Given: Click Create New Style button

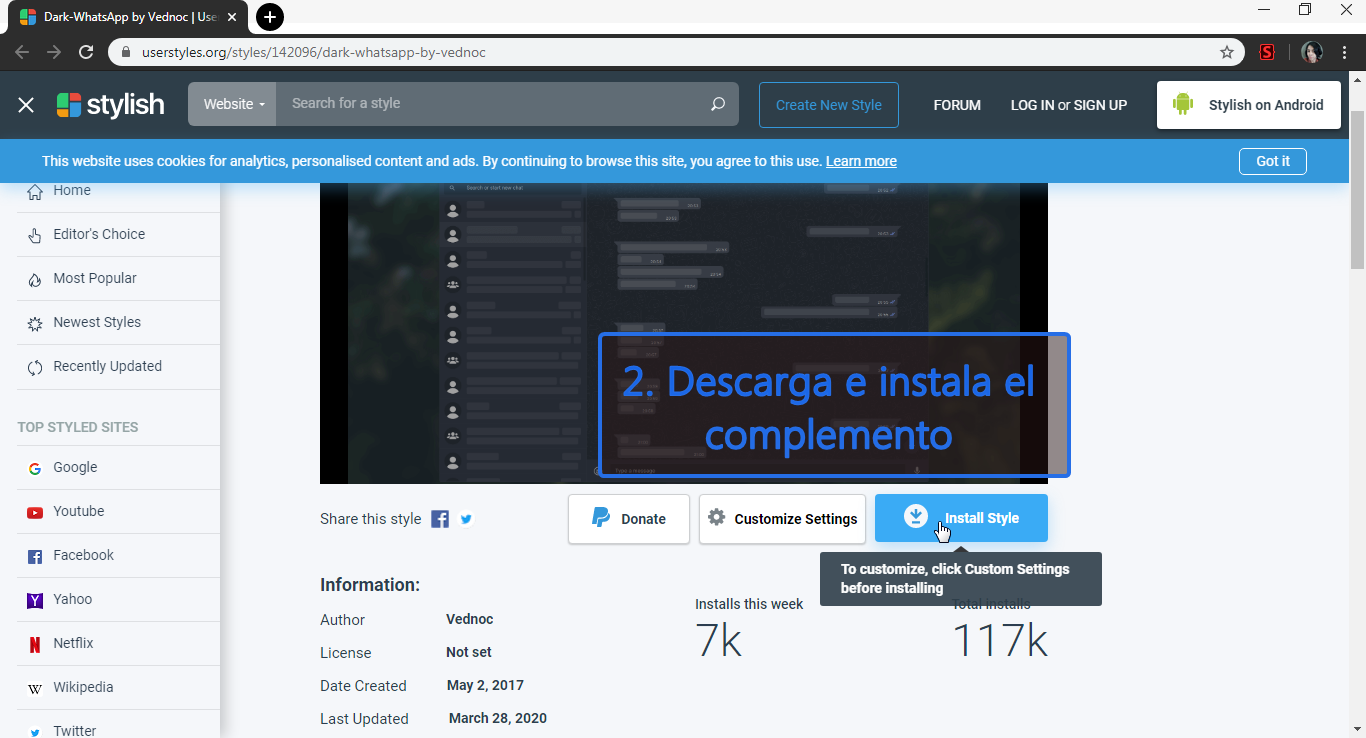Looking at the screenshot, I should coord(829,105).
